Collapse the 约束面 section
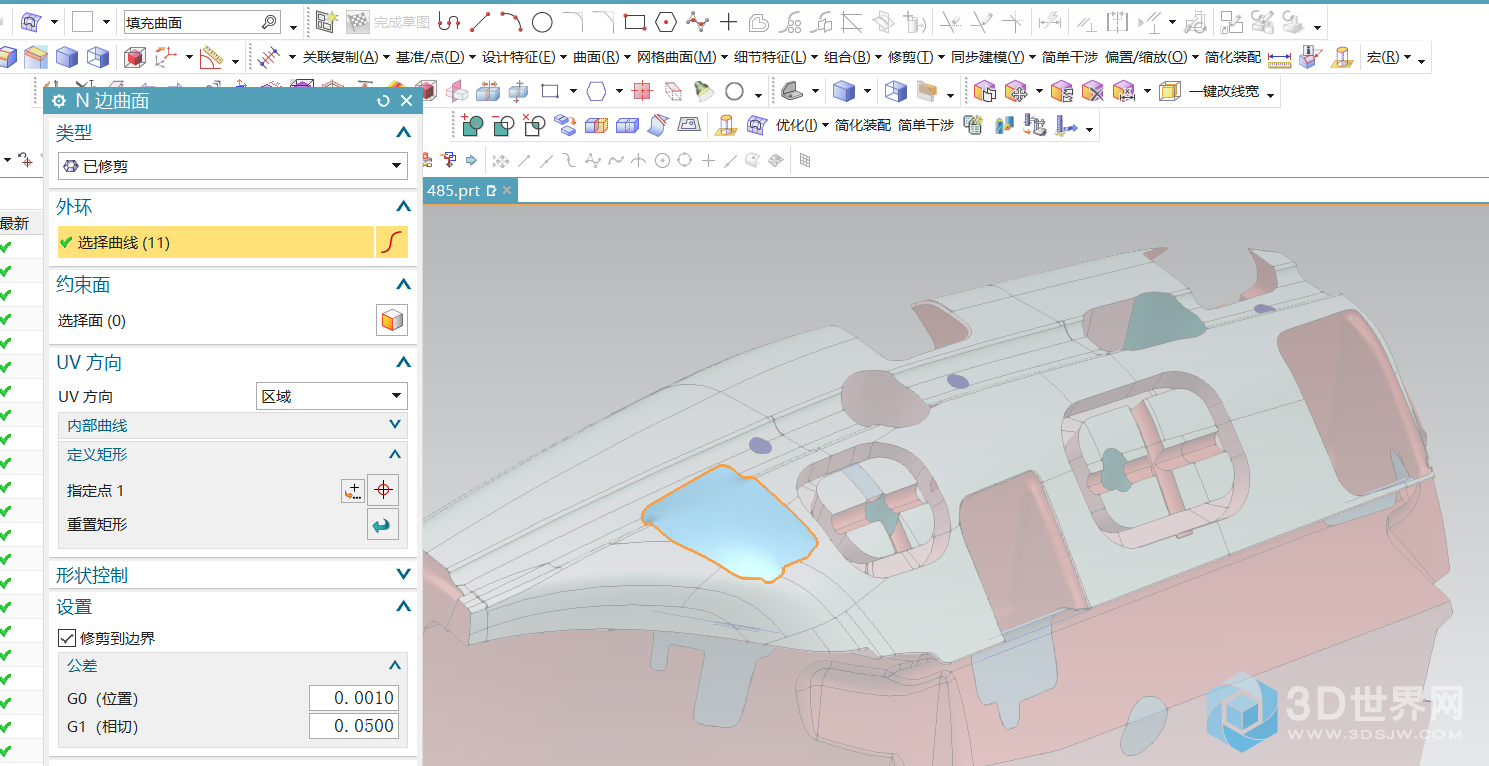 pyautogui.click(x=403, y=285)
